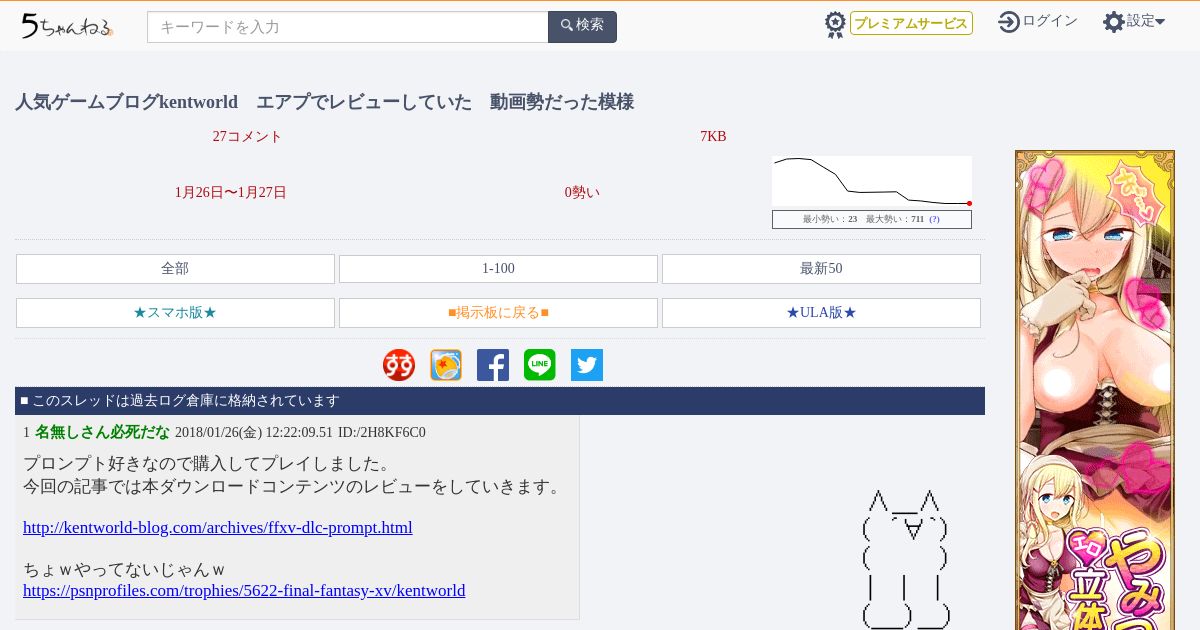Click the 7KB size text
Screen dimensions: 1200x630
[713, 136]
